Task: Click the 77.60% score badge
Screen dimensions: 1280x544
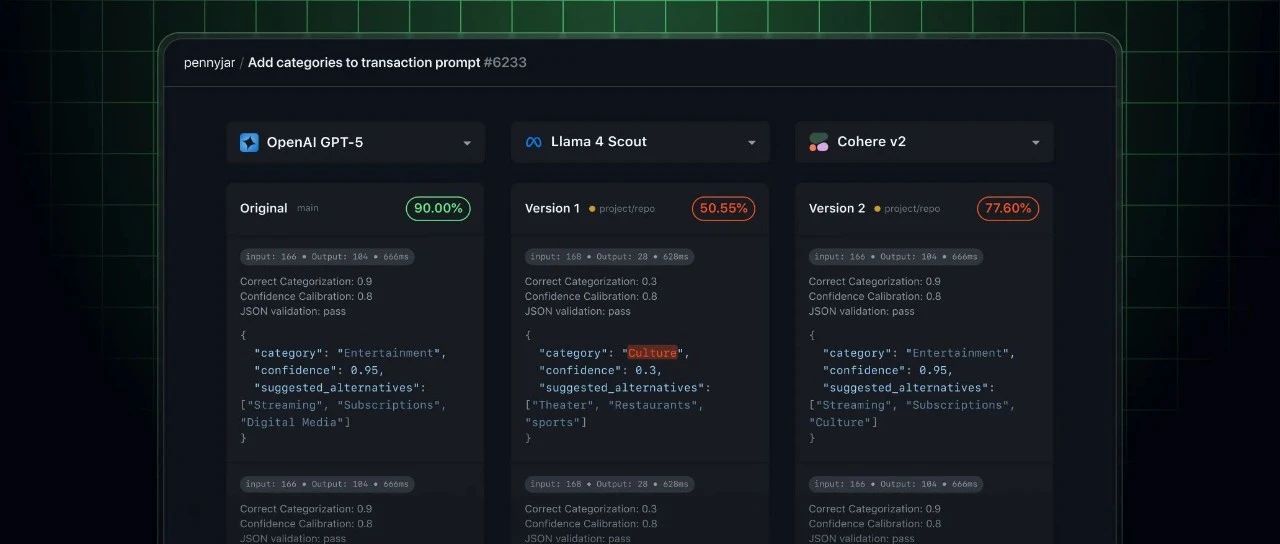Action: (1008, 208)
